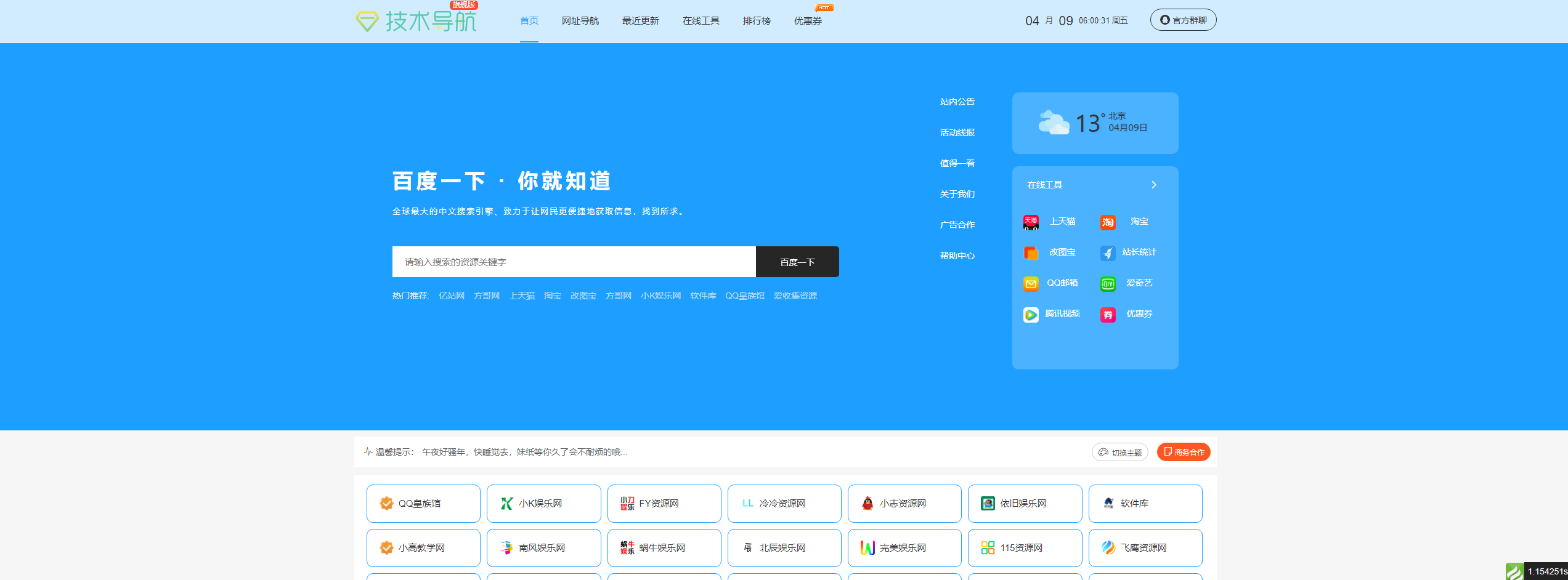The height and width of the screenshot is (580, 1568).
Task: Open the 广告合作 link
Action: click(957, 225)
